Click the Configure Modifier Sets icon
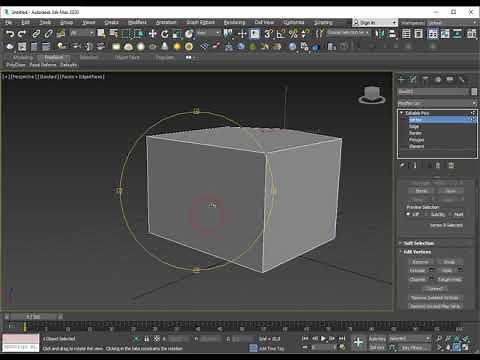The height and width of the screenshot is (360, 480). [451, 165]
